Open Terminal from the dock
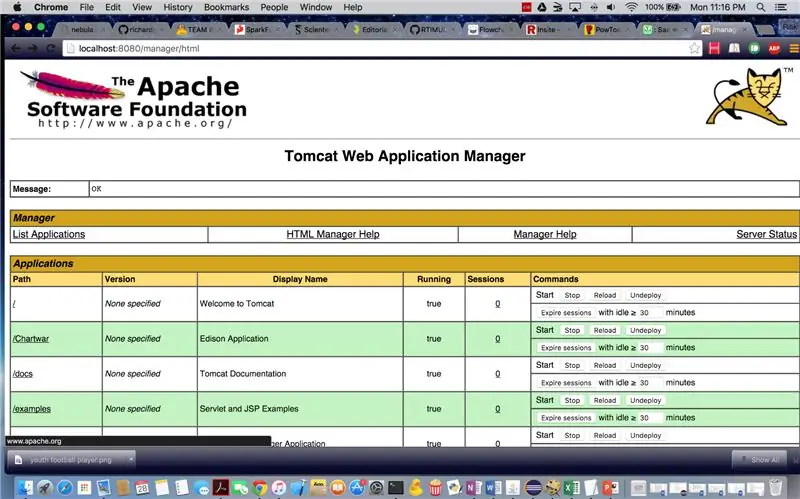Image resolution: width=800 pixels, height=499 pixels. point(395,488)
